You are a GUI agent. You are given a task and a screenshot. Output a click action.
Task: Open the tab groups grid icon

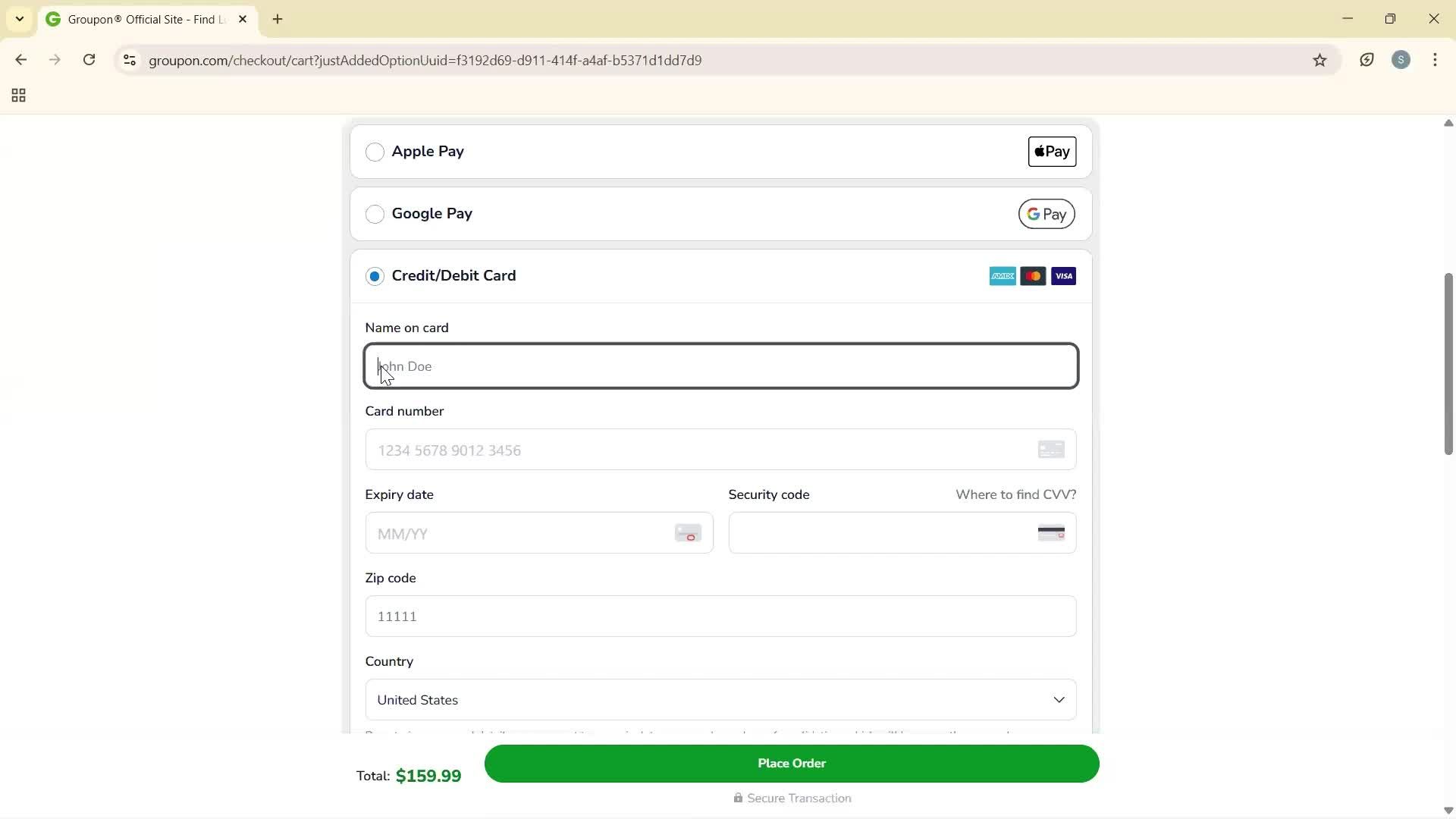pyautogui.click(x=18, y=95)
